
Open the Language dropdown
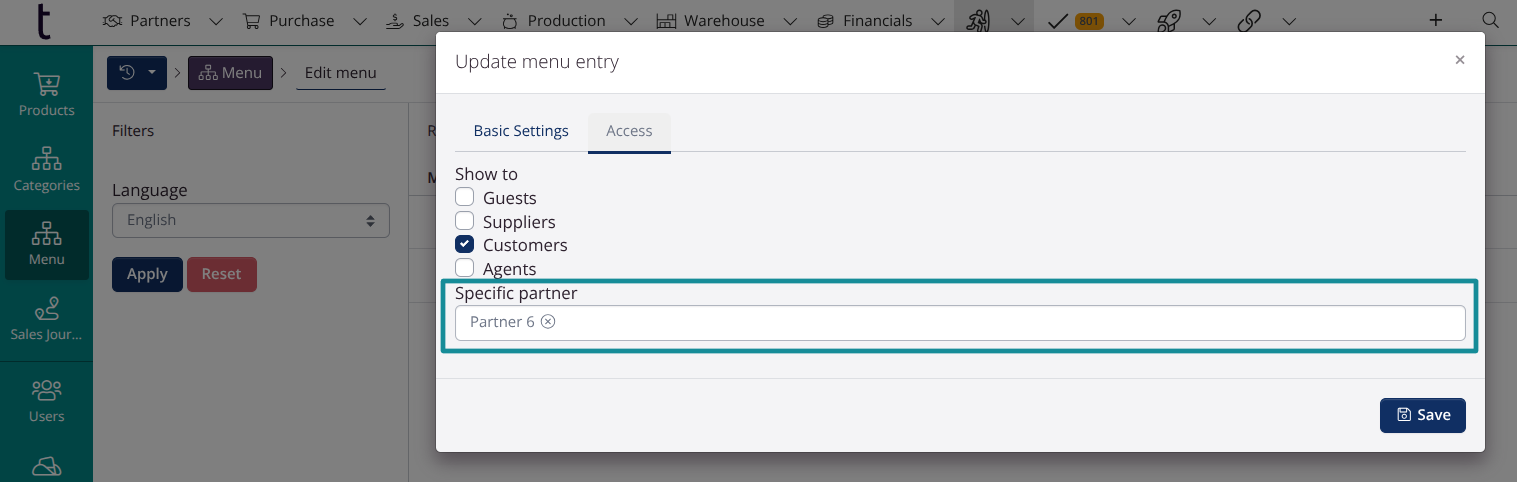pos(250,221)
